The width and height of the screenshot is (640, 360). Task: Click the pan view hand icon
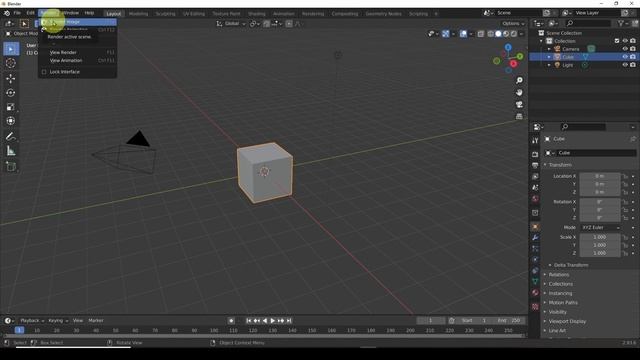[x=519, y=93]
